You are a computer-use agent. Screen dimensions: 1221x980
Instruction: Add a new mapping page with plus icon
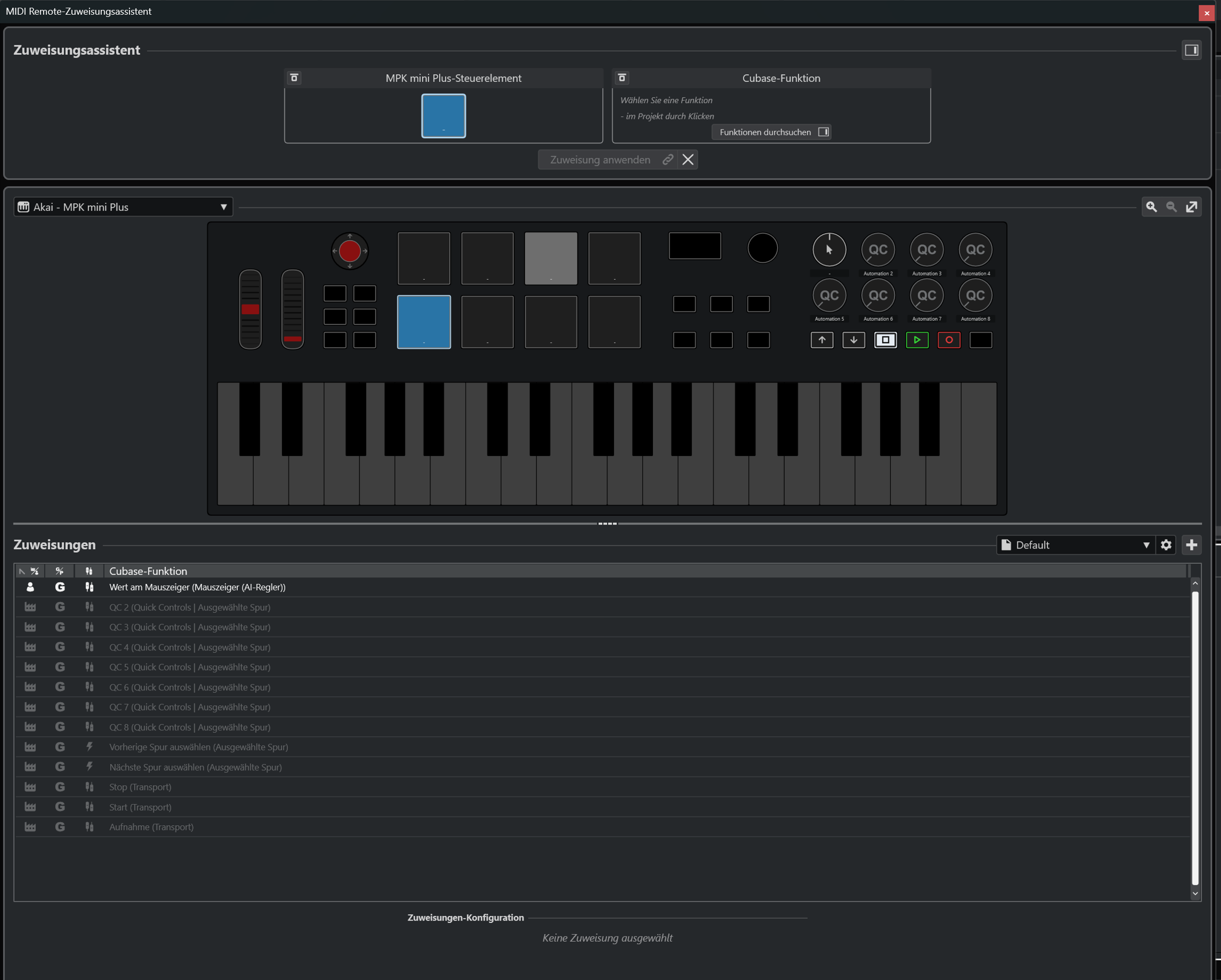click(1192, 545)
